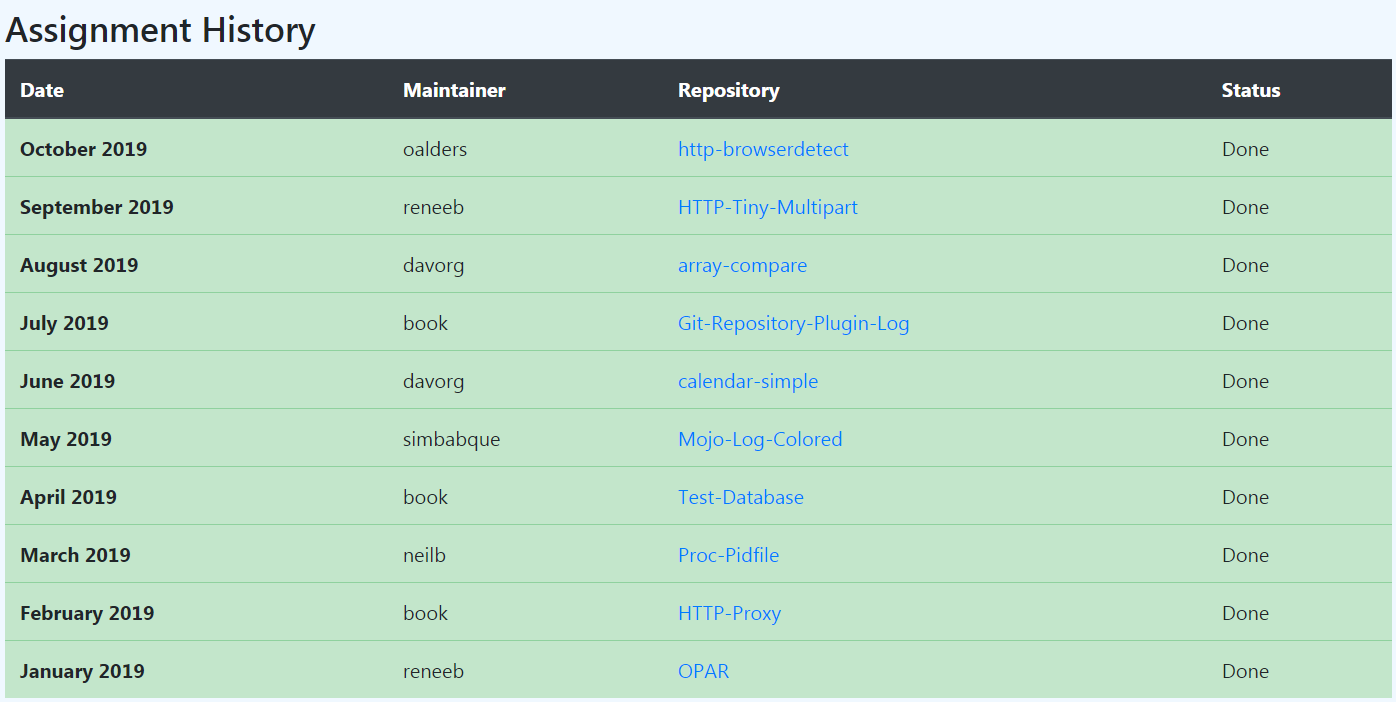Click Done status in September 2019 row
The width and height of the screenshot is (1396, 702).
pos(1245,207)
